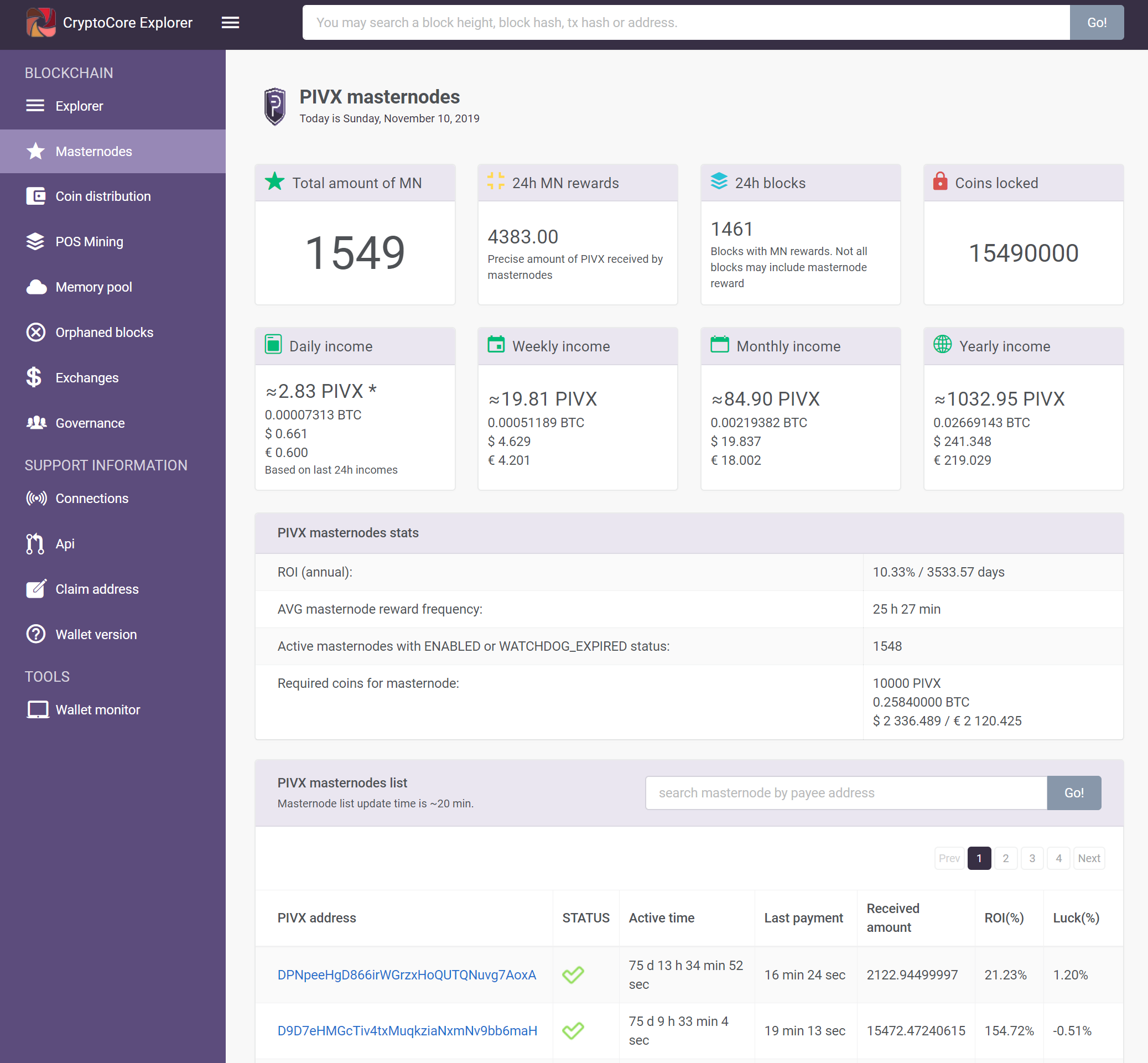Click the Prev pagination button

click(x=949, y=858)
